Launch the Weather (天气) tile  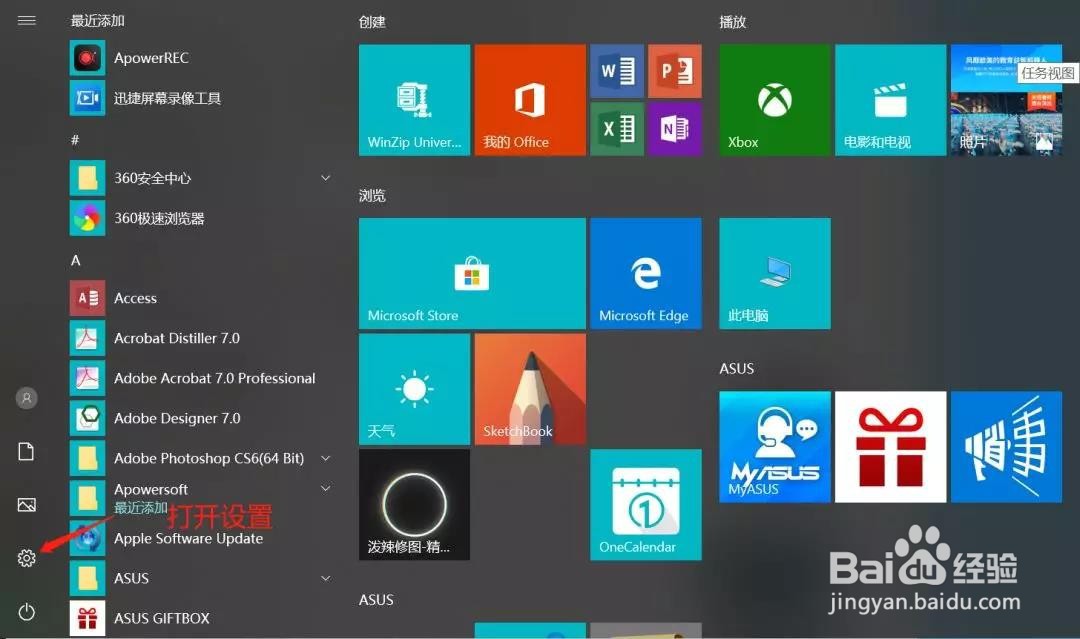[x=413, y=388]
